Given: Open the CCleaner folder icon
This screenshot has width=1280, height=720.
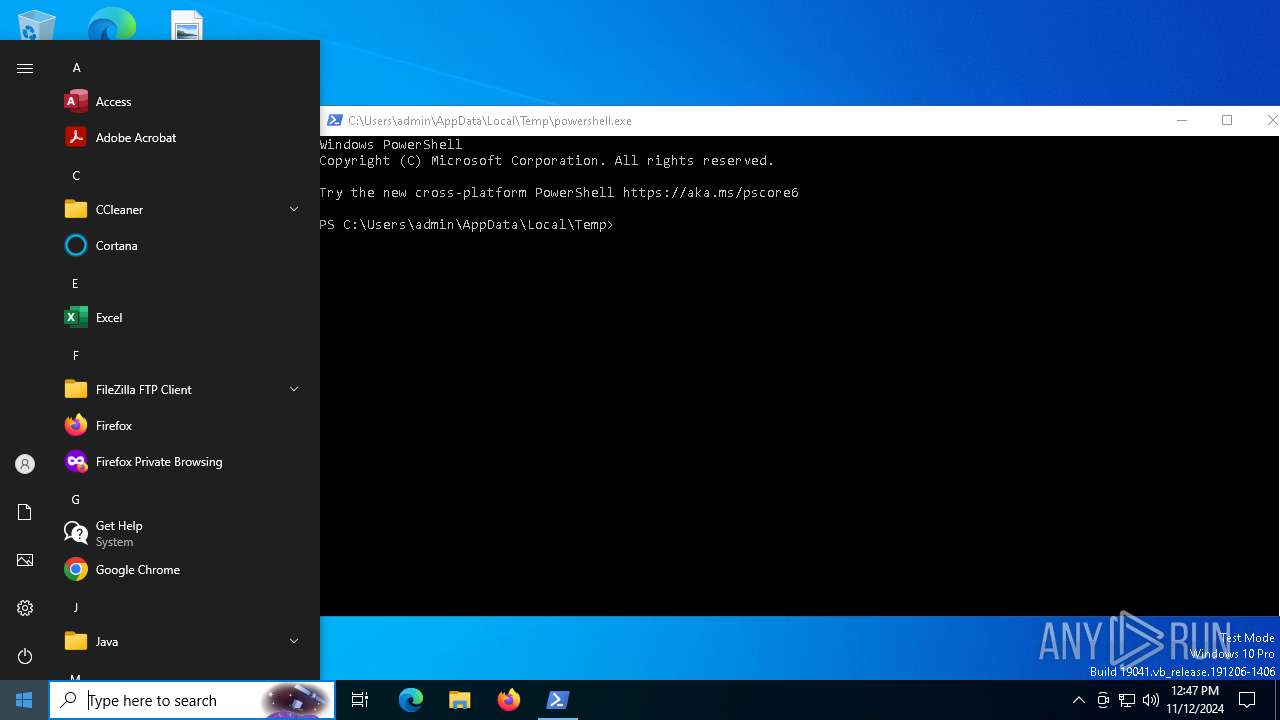Looking at the screenshot, I should 76,209.
